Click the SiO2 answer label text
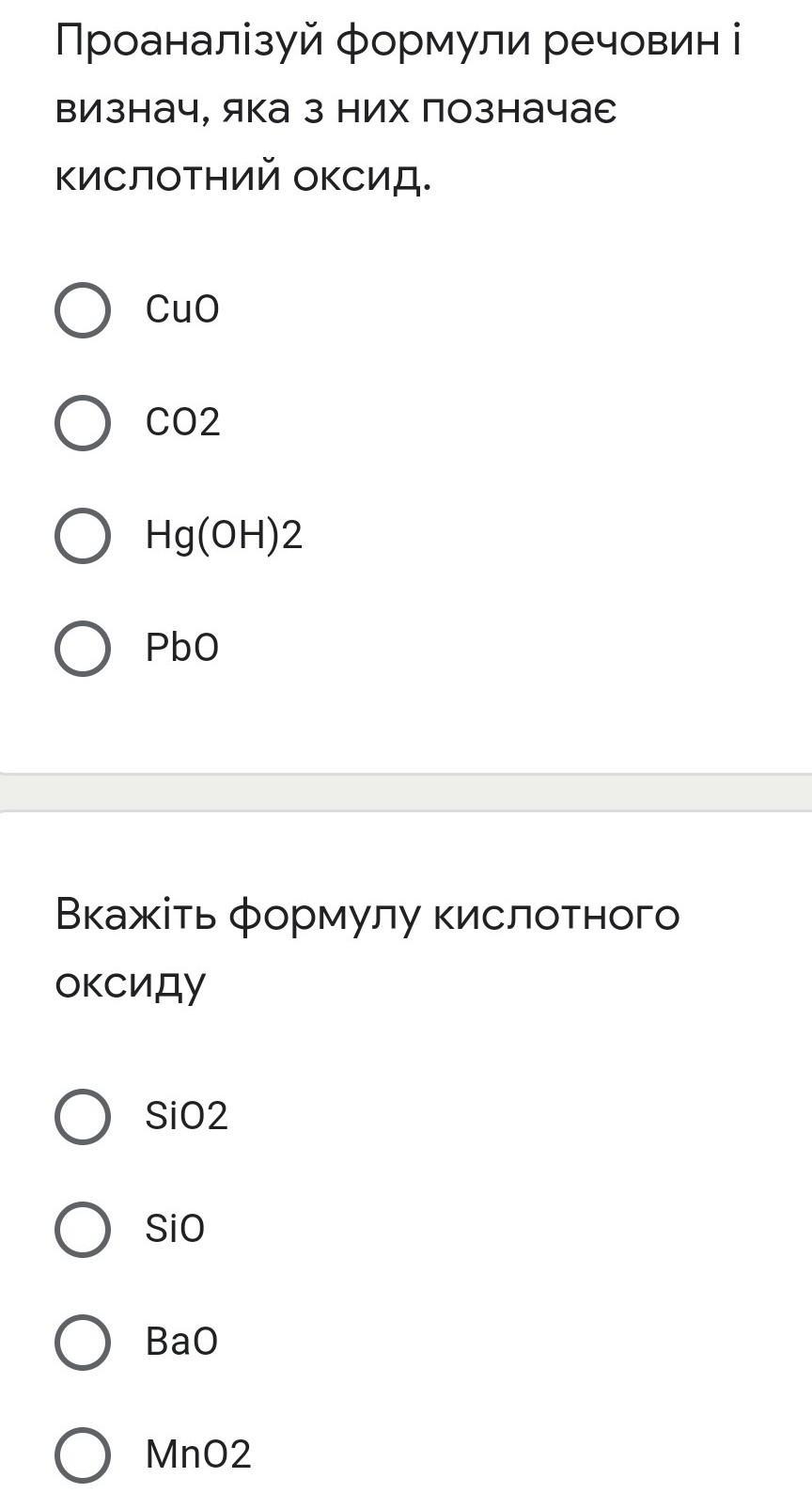Viewport: 812px width, 1493px height. (x=186, y=1116)
